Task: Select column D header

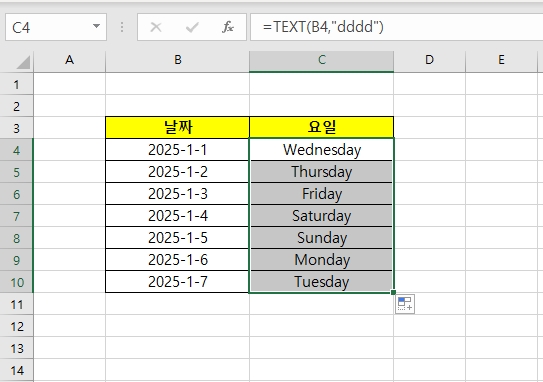Action: [x=429, y=60]
